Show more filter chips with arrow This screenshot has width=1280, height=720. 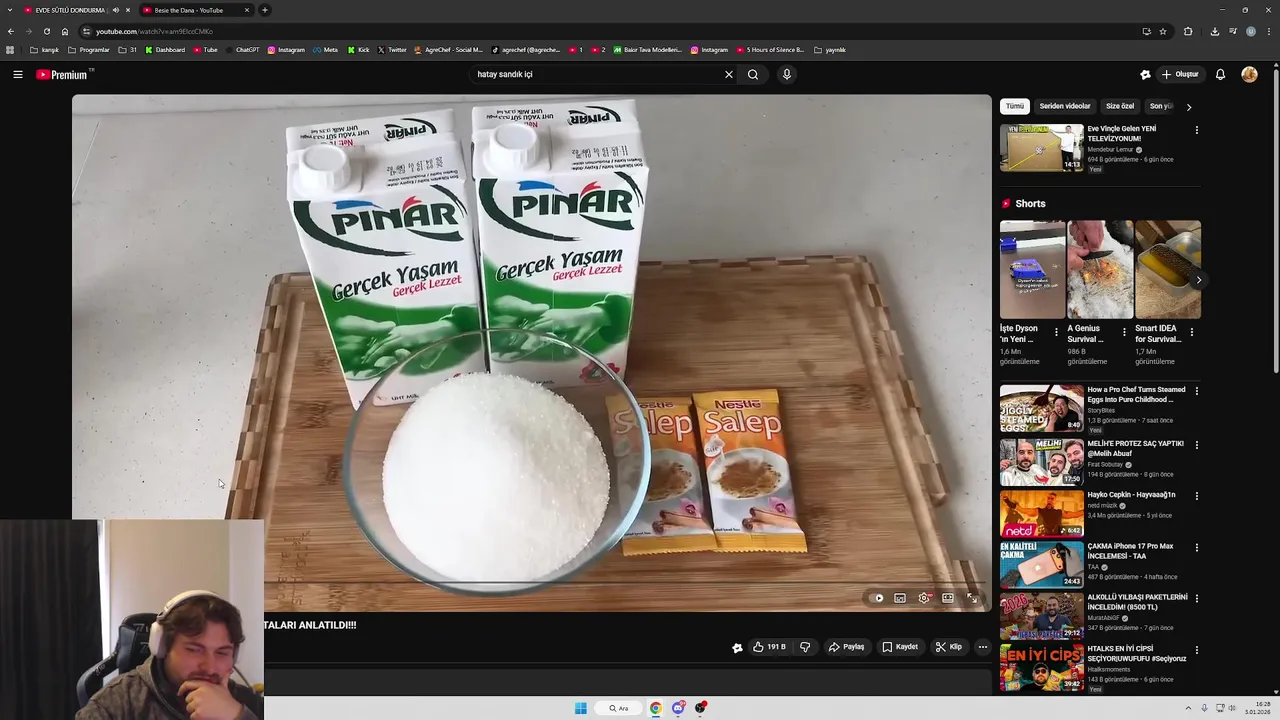[1188, 106]
